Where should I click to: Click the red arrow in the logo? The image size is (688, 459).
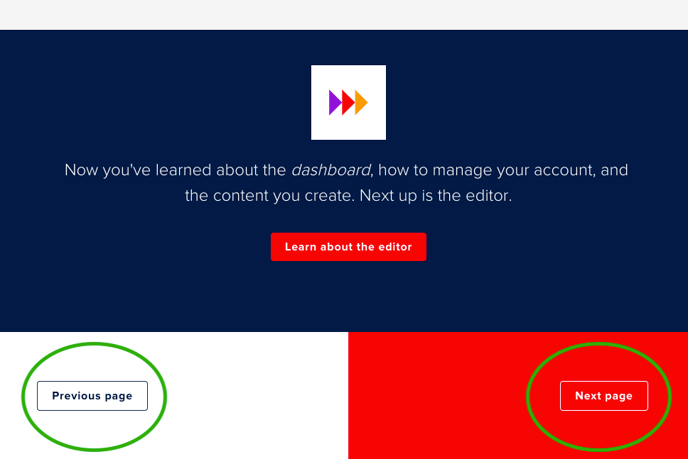coord(347,102)
